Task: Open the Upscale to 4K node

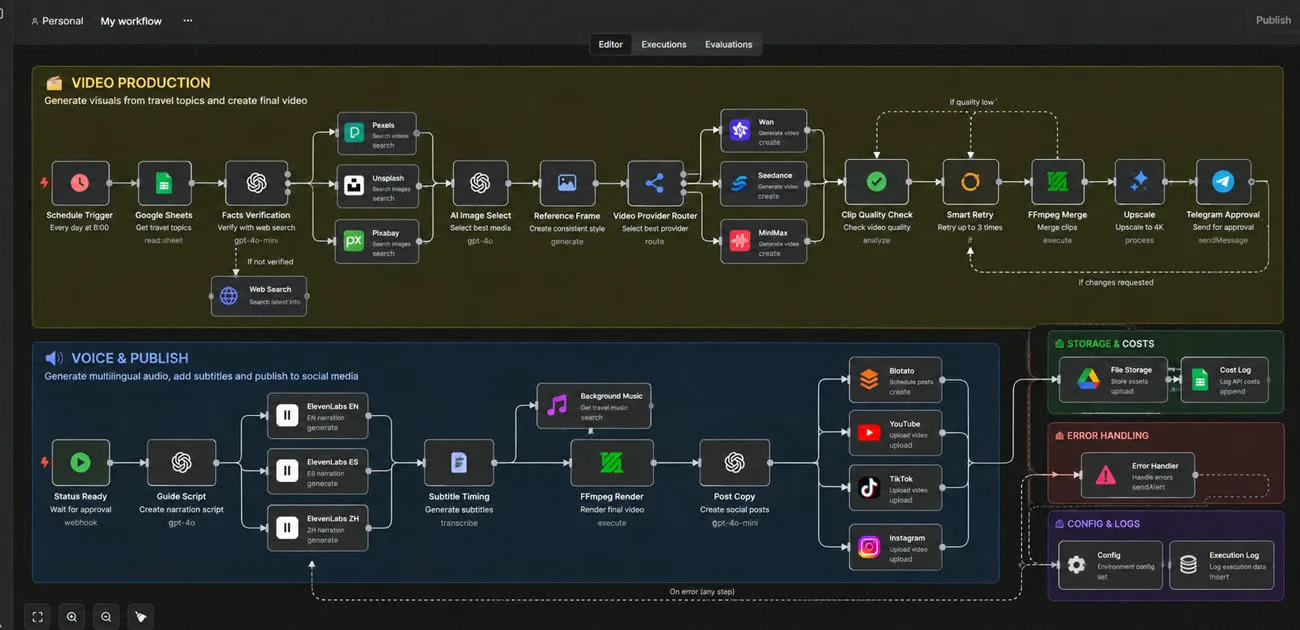Action: [1139, 183]
